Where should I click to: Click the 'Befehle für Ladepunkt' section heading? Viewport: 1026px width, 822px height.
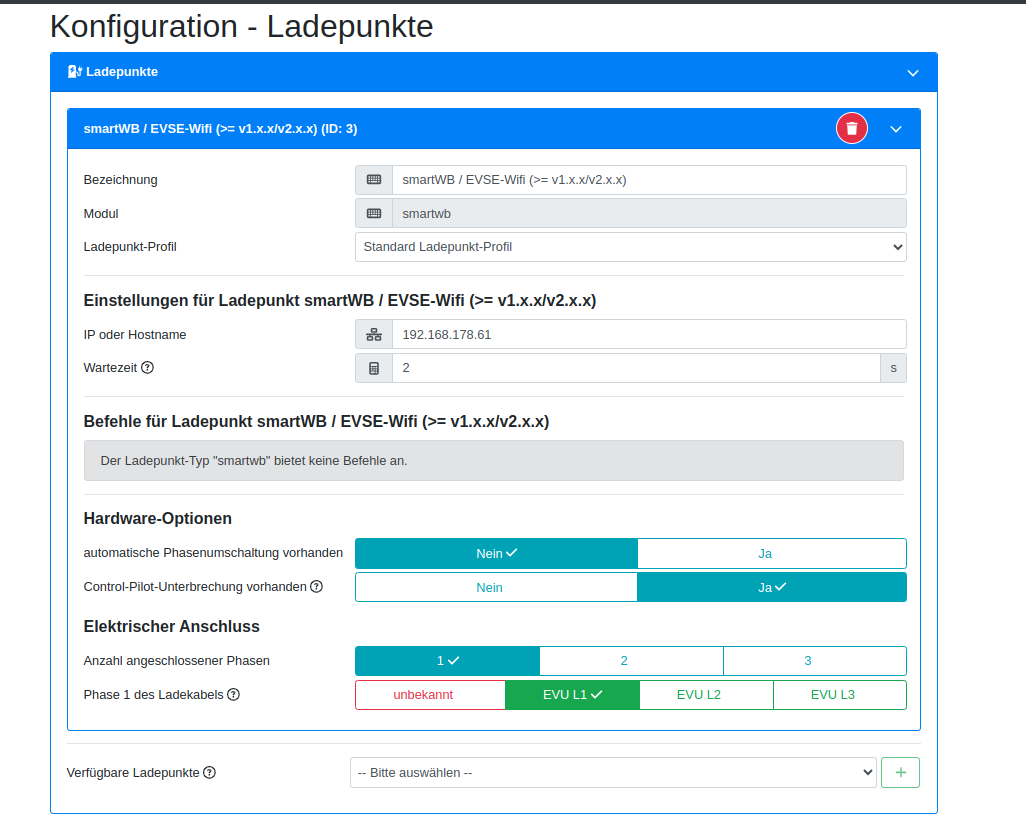point(316,421)
